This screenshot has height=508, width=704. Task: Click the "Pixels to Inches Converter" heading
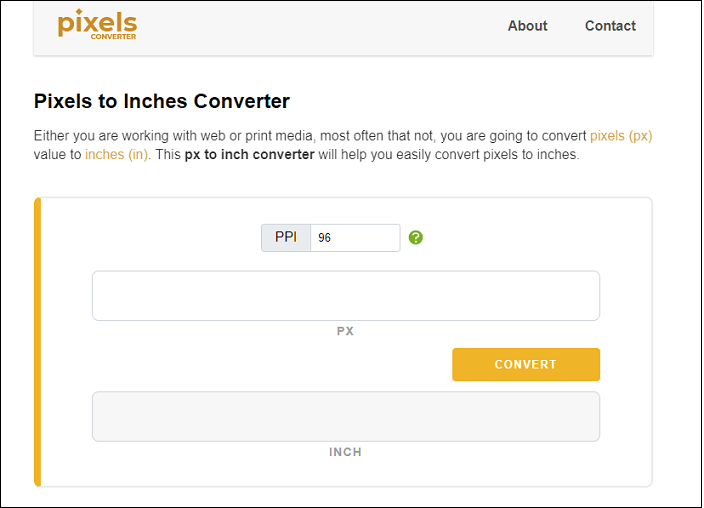(162, 101)
